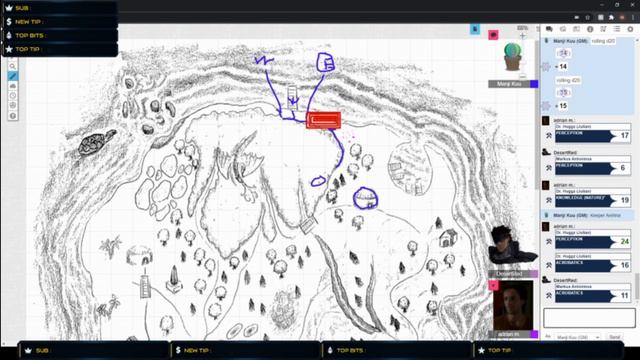This screenshot has width=640, height=360.
Task: Open the turn order clock tool
Action: tap(13, 96)
